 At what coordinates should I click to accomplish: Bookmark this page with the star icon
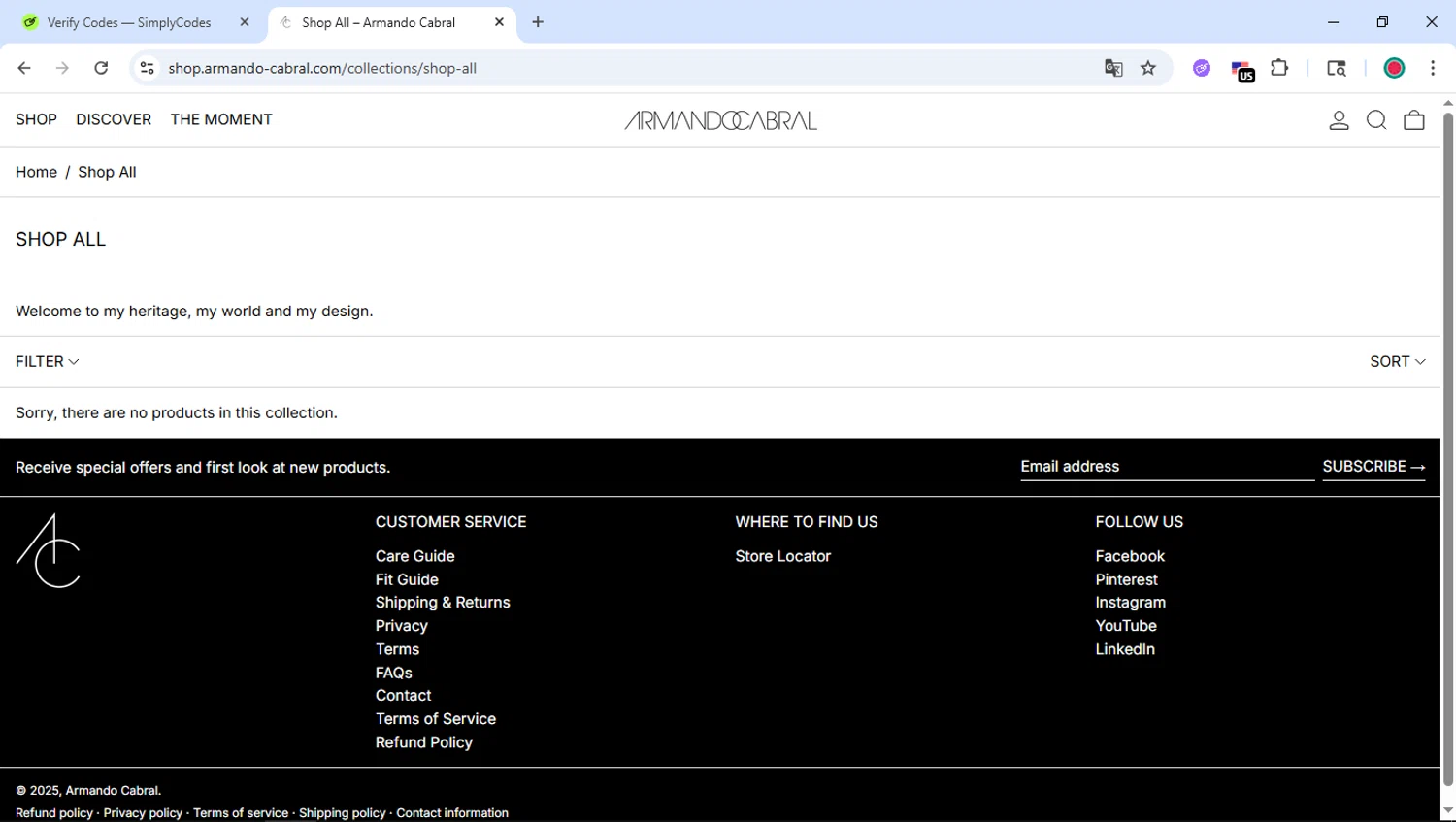click(x=1148, y=68)
